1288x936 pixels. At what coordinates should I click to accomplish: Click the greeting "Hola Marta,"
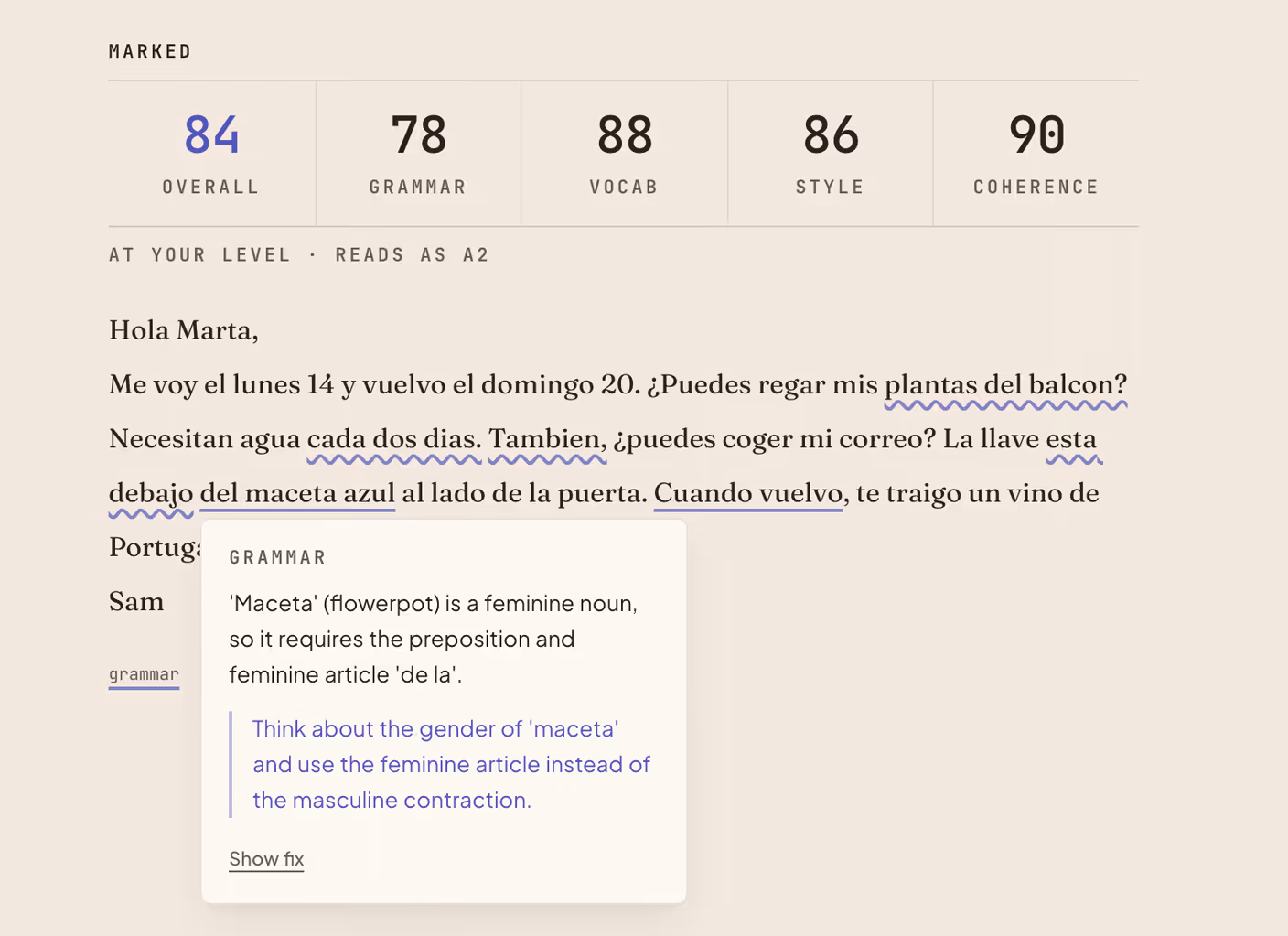[184, 330]
